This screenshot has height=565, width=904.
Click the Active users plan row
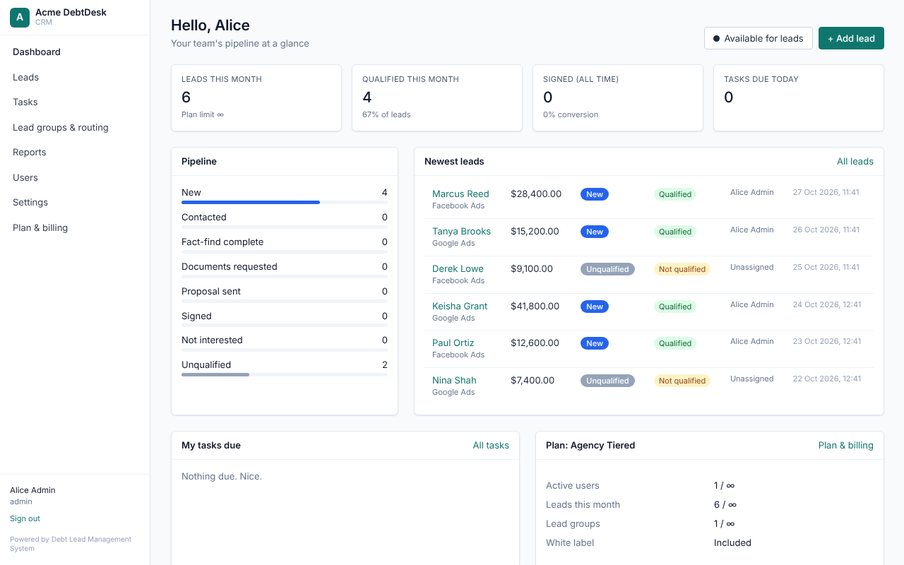click(709, 485)
